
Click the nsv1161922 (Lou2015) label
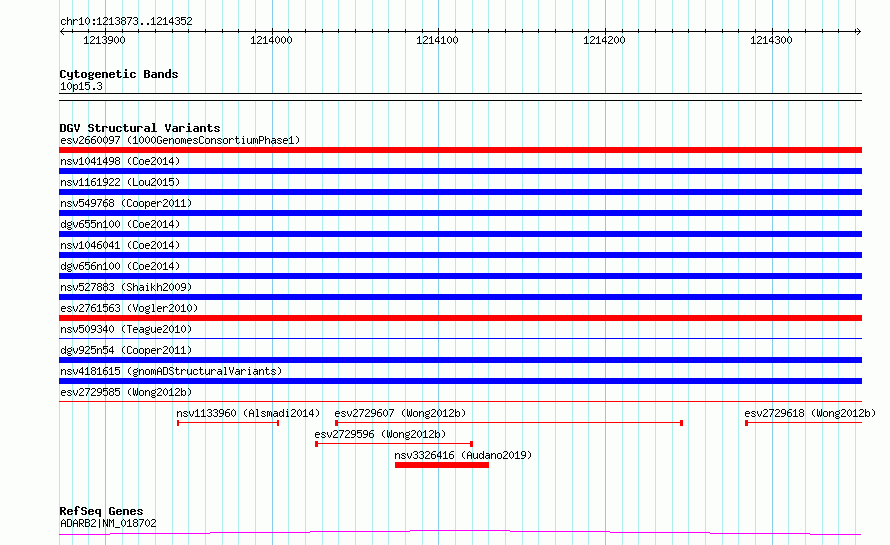120,182
